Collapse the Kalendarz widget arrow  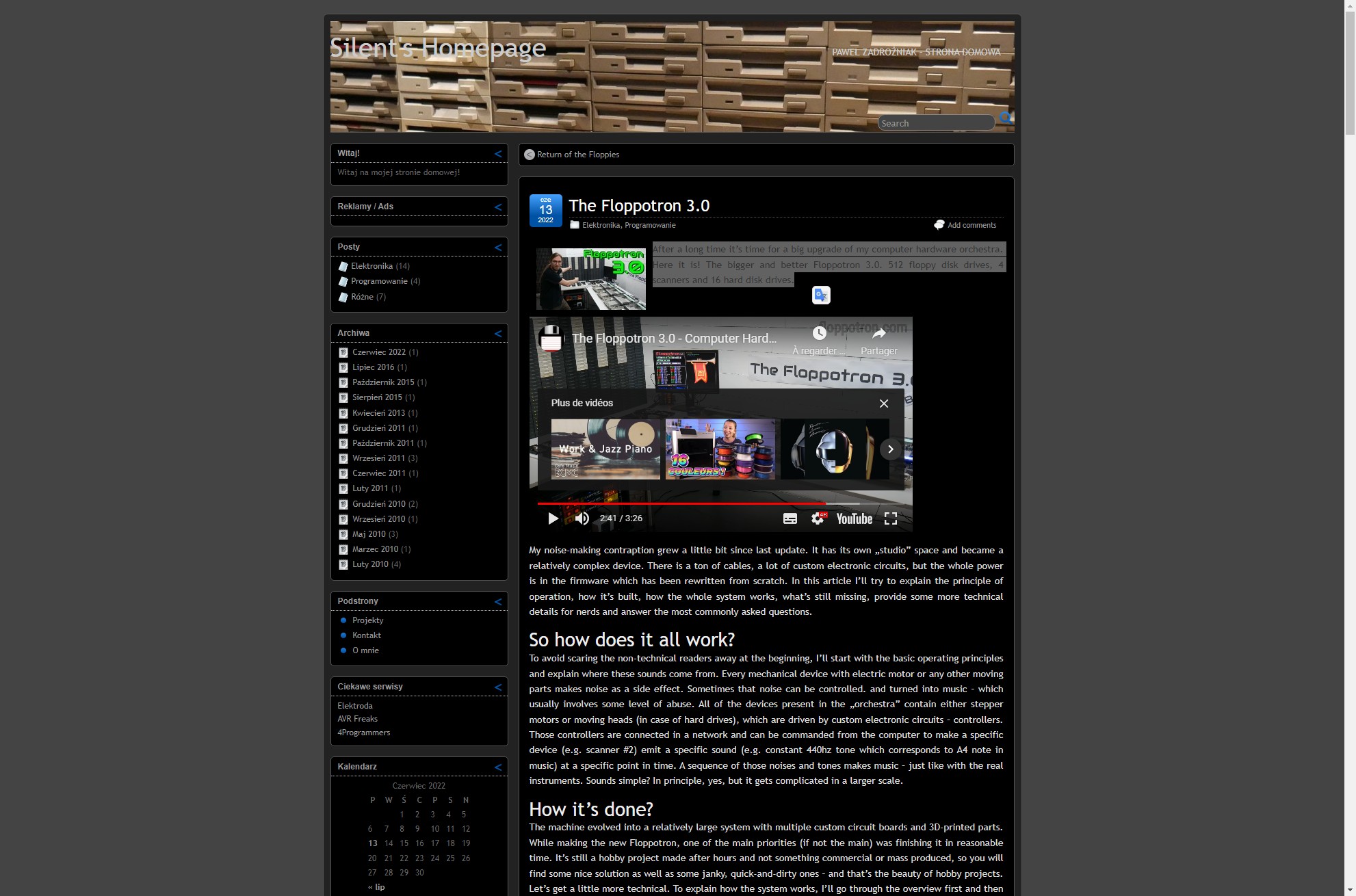click(x=498, y=767)
